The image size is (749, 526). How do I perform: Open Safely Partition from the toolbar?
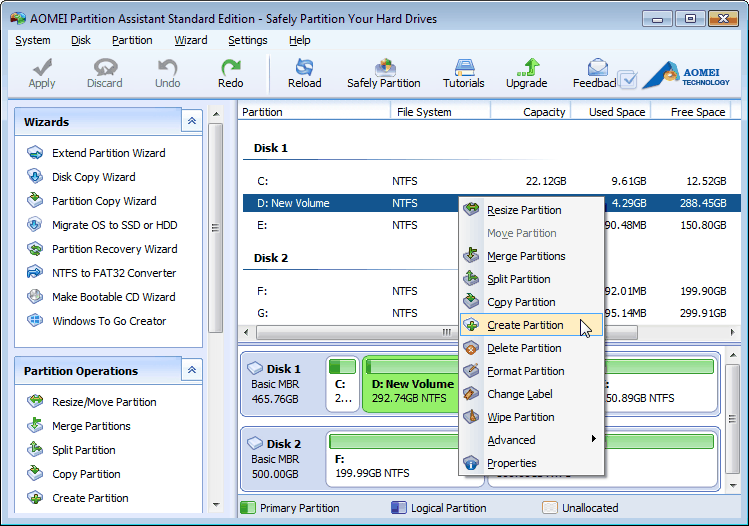[384, 73]
